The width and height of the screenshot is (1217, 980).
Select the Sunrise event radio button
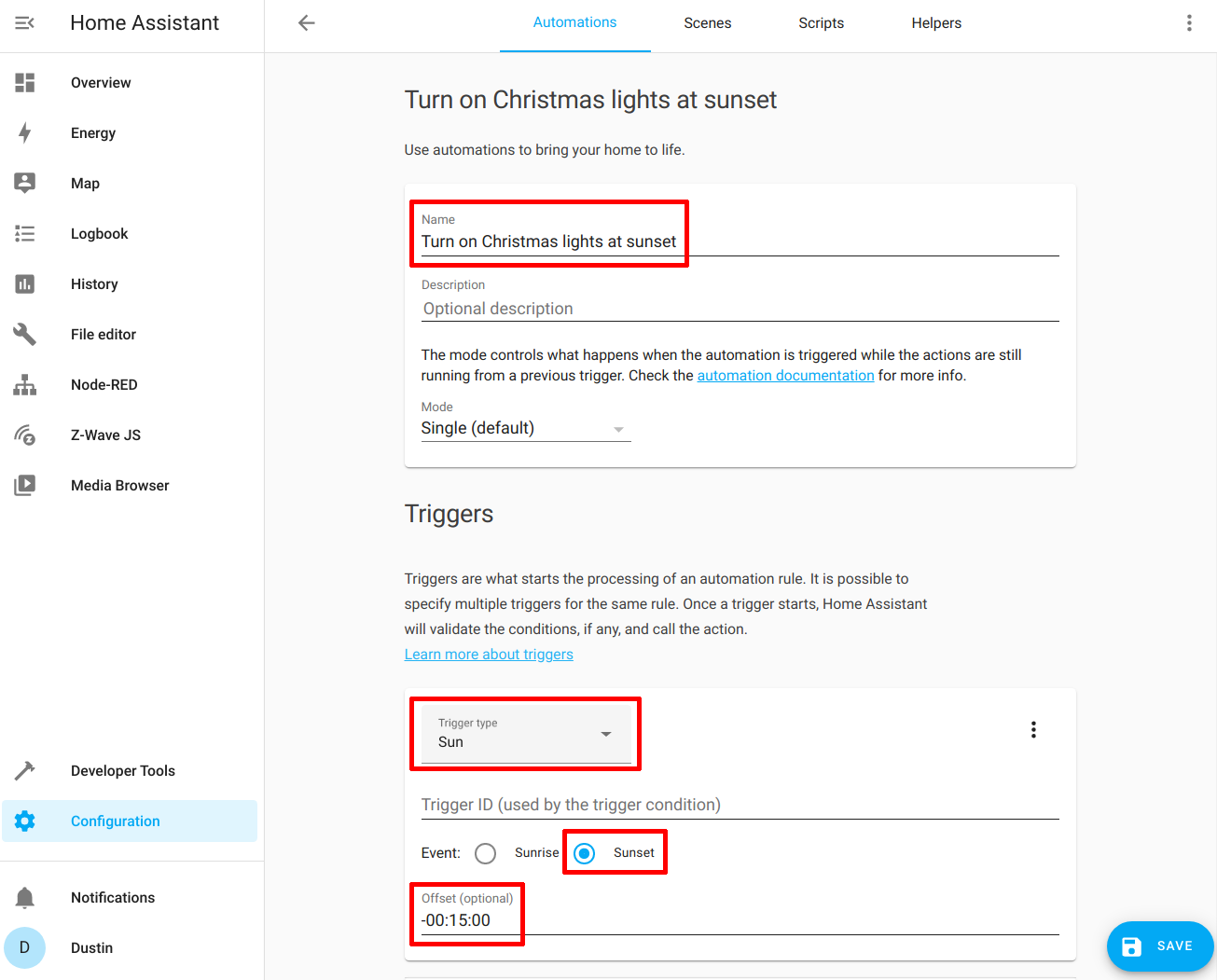[x=485, y=853]
